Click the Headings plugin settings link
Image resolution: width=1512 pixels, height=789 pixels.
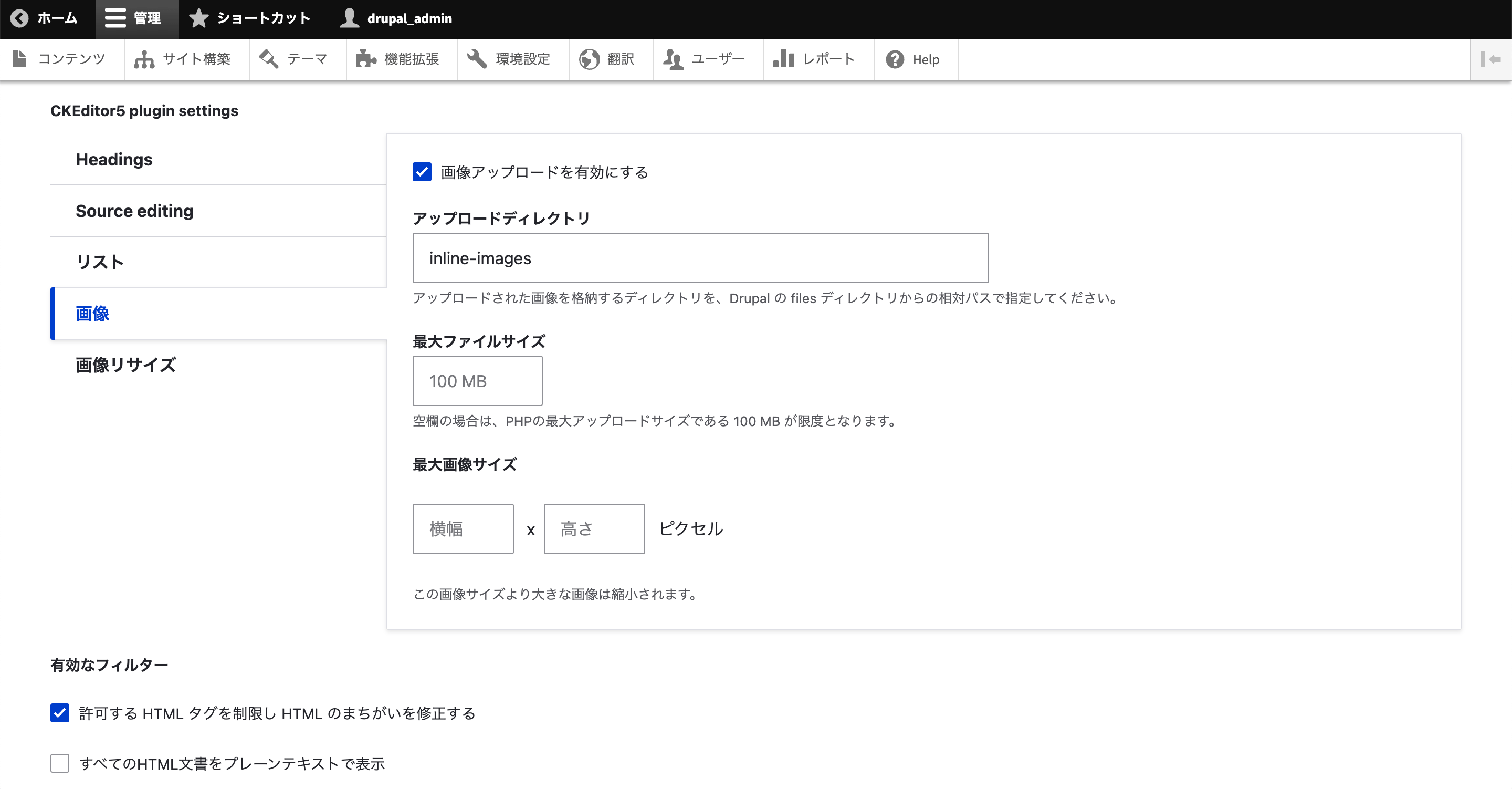[113, 159]
